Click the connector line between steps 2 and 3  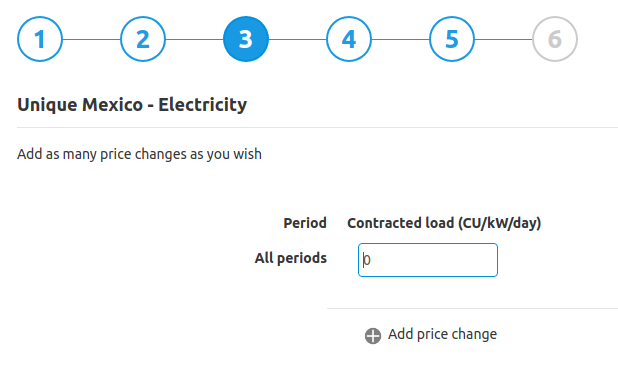coord(194,39)
